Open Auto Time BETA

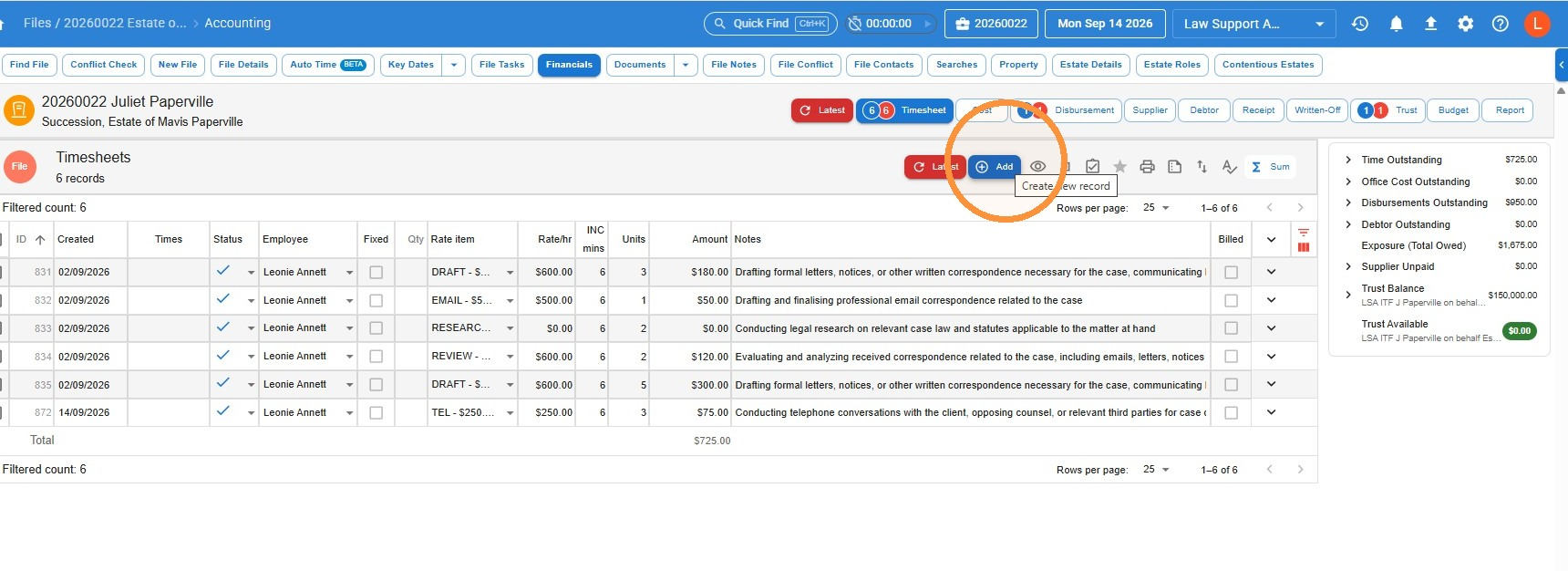(327, 65)
